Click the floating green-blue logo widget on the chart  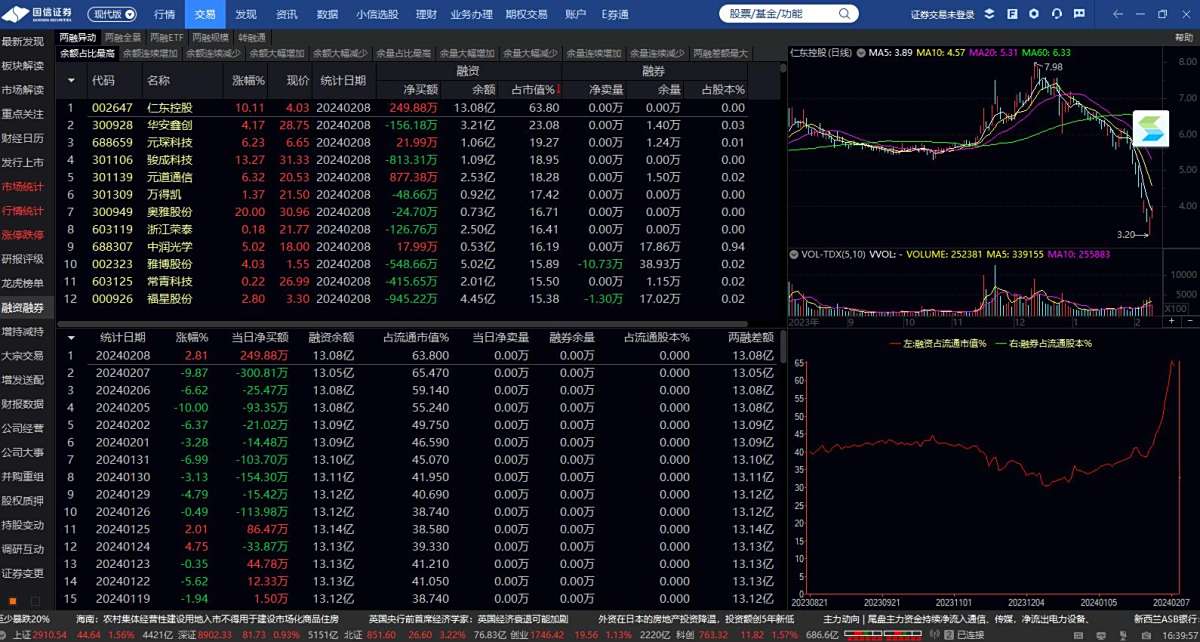click(1151, 129)
